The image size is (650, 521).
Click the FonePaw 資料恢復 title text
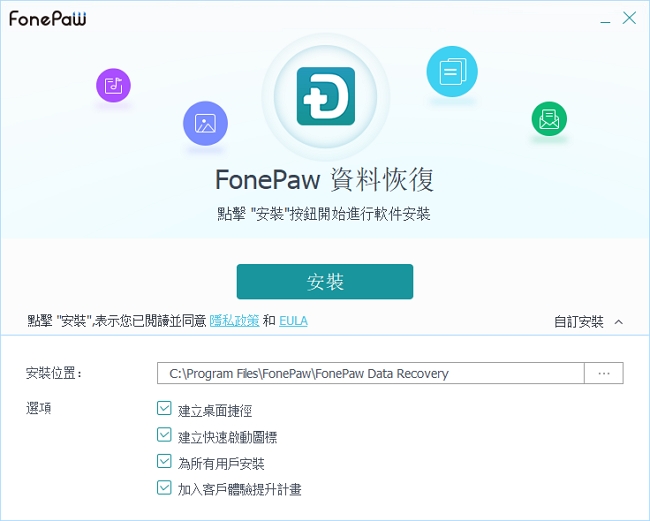click(325, 180)
